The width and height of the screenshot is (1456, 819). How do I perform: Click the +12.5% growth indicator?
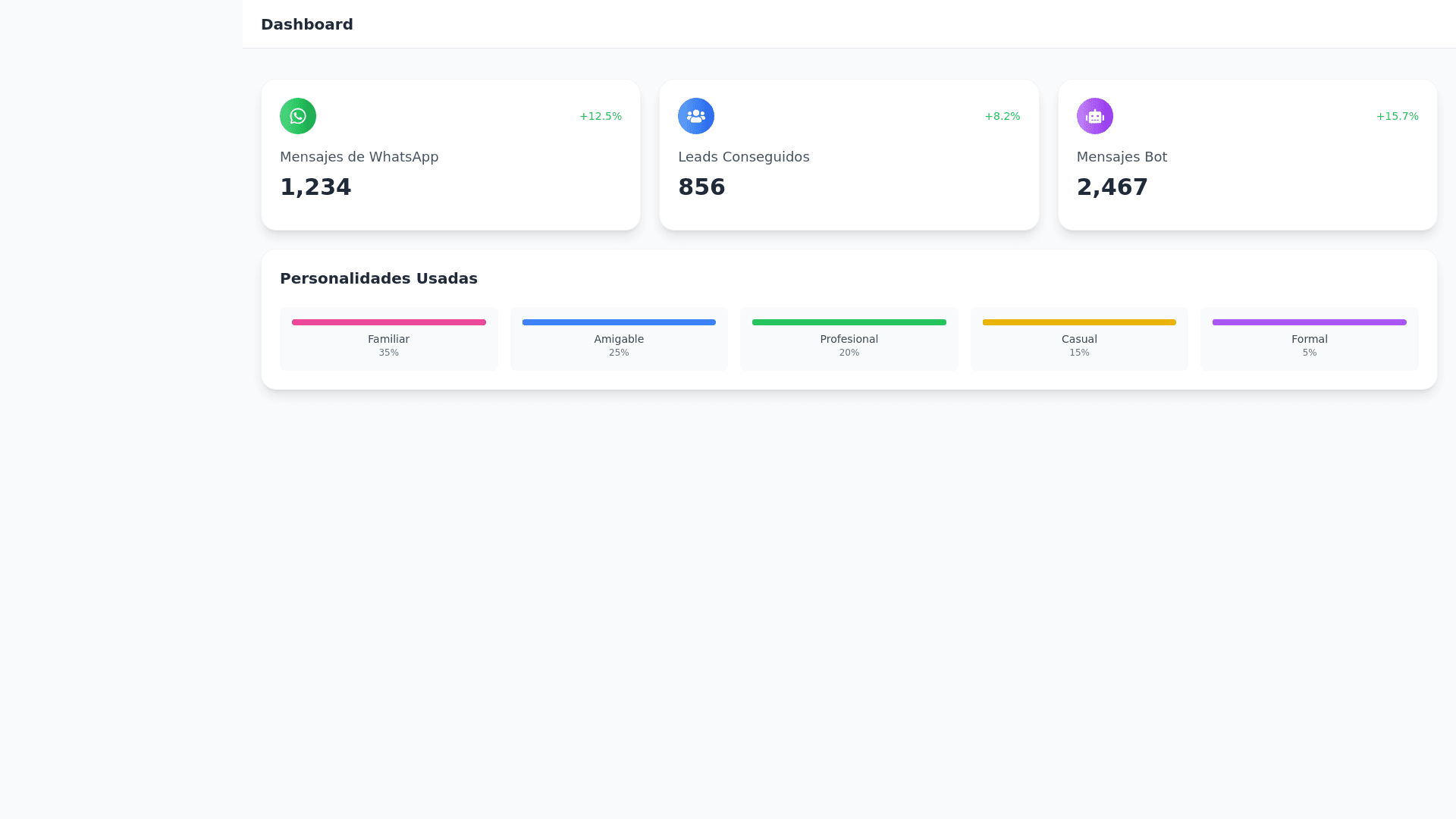coord(600,116)
